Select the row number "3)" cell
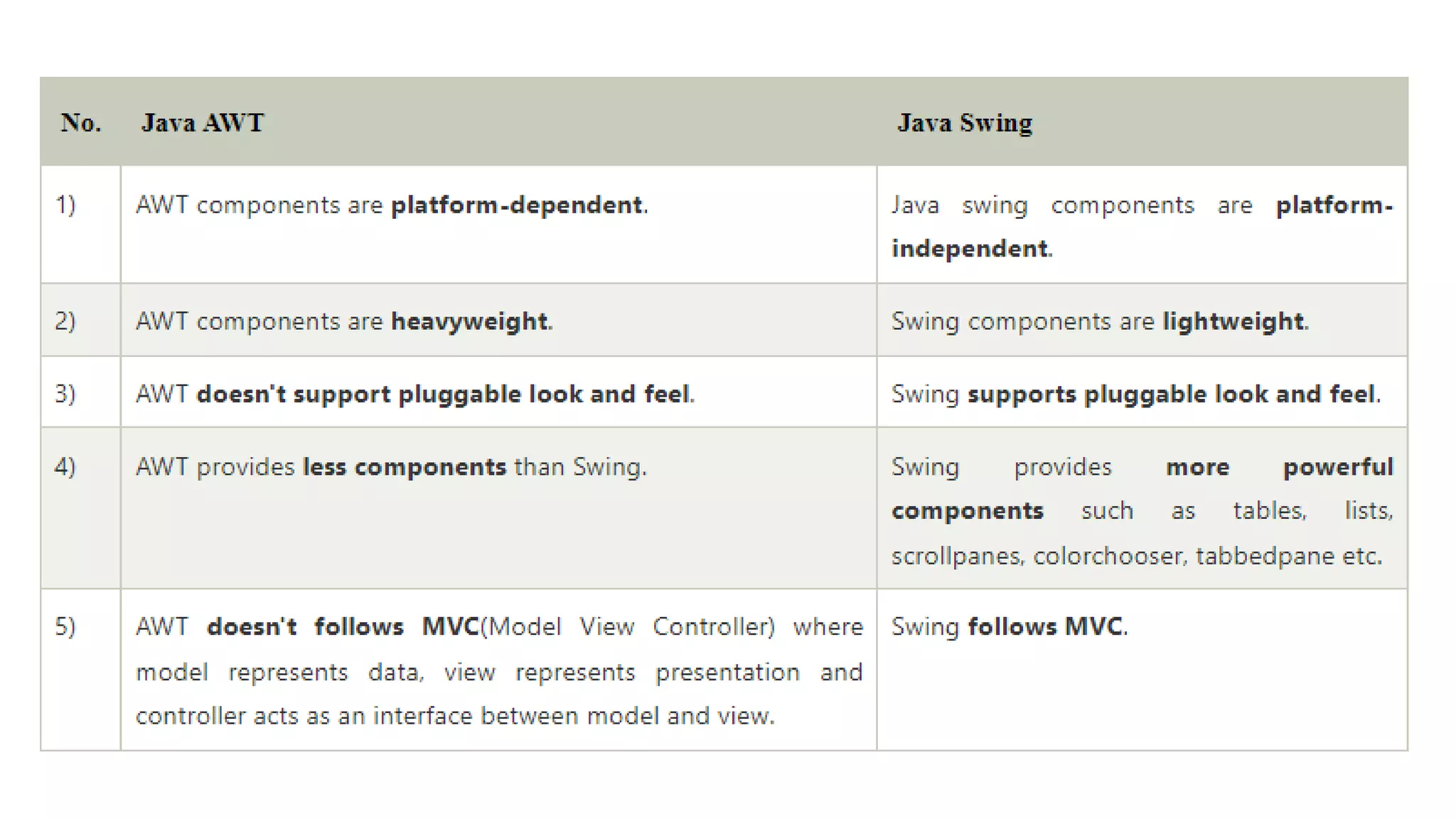Screen dimensions: 1456x819 (65, 394)
